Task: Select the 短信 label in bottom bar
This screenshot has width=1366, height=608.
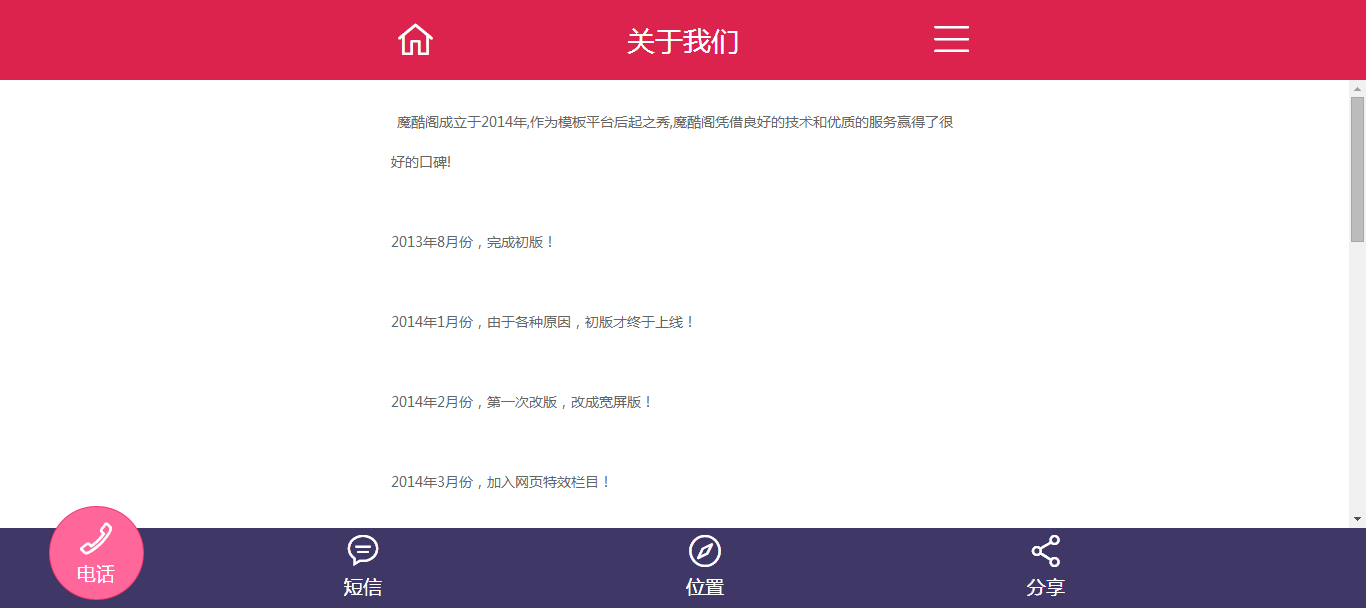Action: coord(363,587)
